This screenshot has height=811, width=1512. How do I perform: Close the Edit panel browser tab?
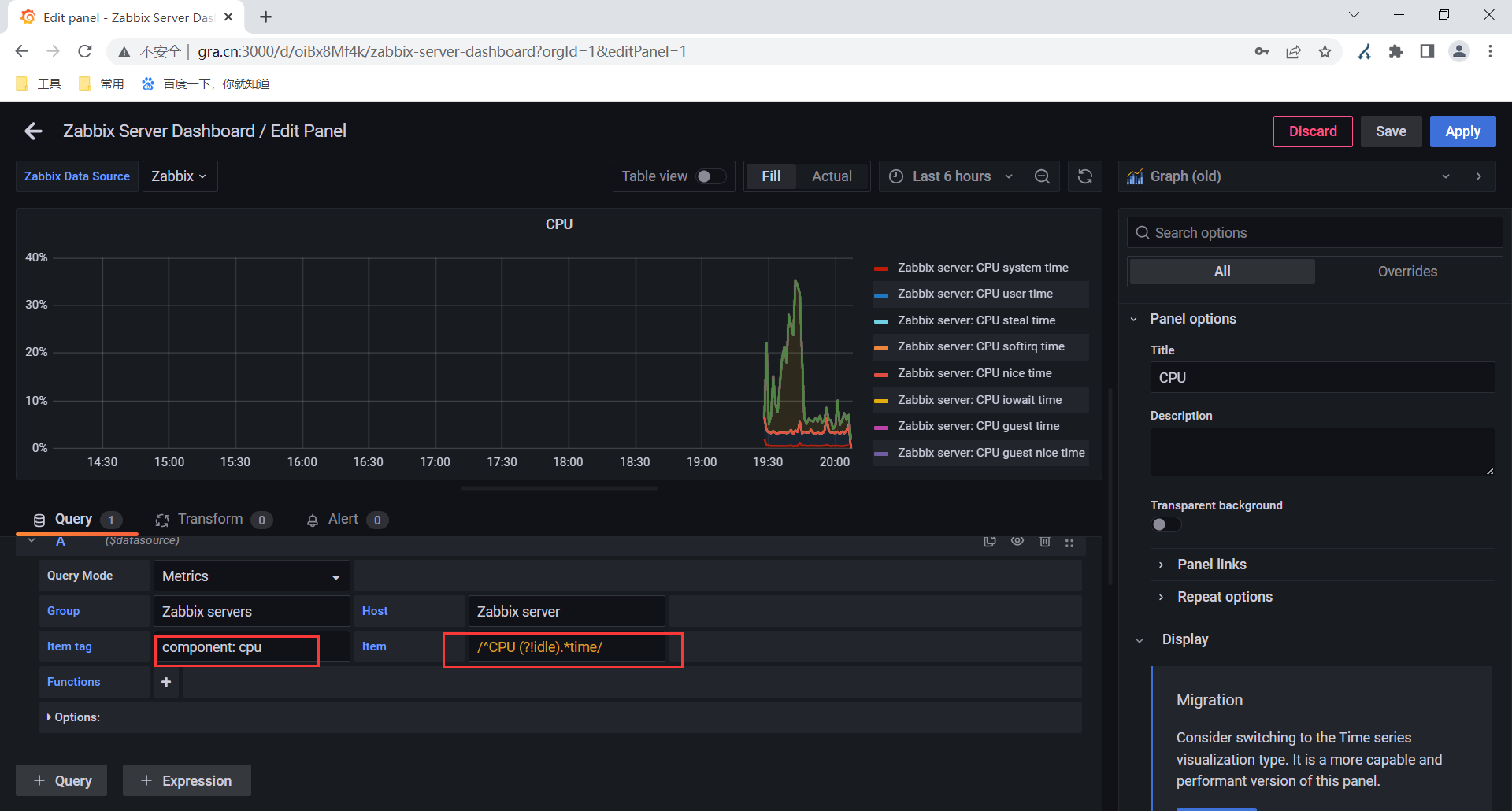point(228,17)
